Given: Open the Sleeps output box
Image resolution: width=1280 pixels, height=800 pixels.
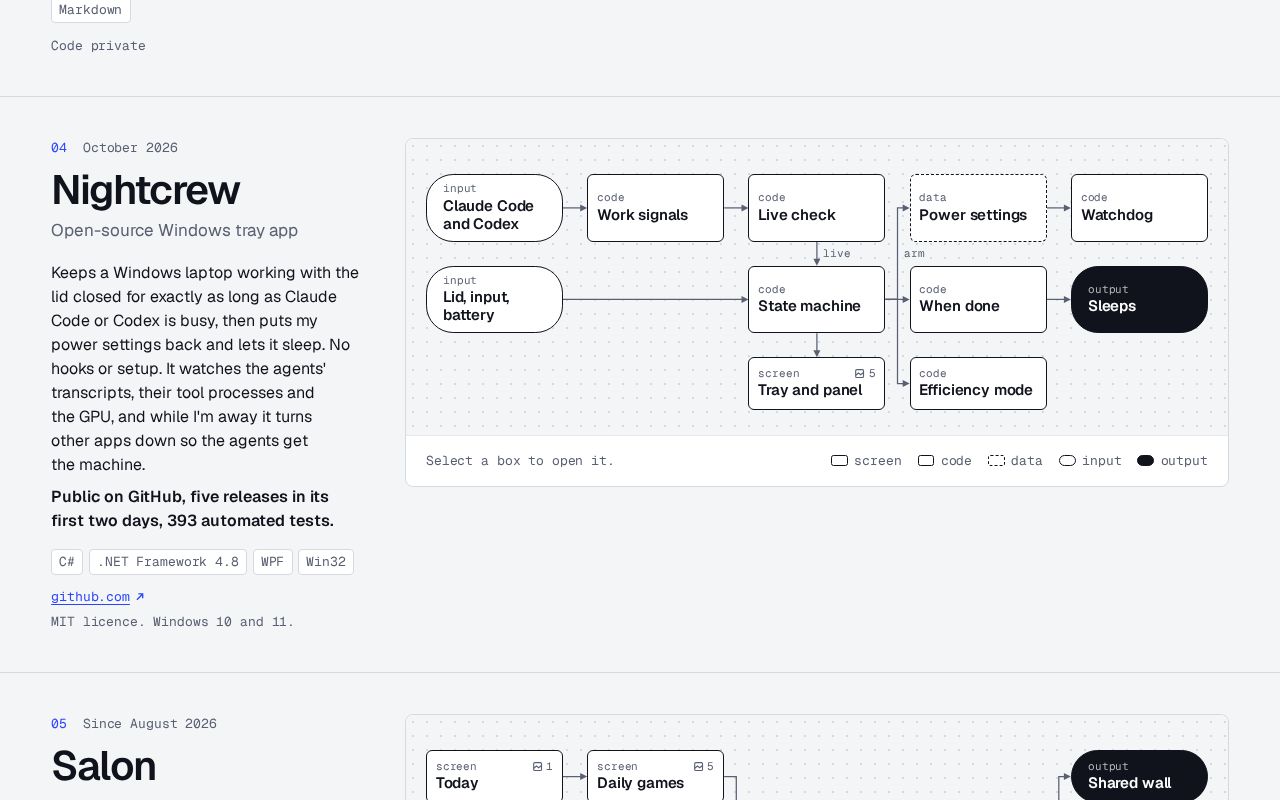Looking at the screenshot, I should tap(1139, 299).
